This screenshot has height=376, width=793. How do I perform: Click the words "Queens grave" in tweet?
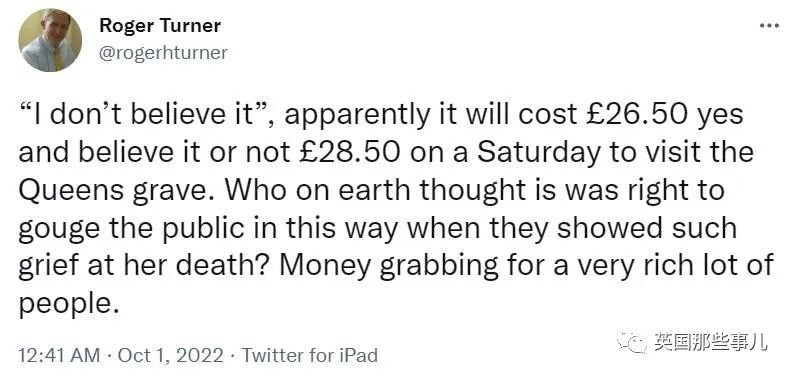115,192
